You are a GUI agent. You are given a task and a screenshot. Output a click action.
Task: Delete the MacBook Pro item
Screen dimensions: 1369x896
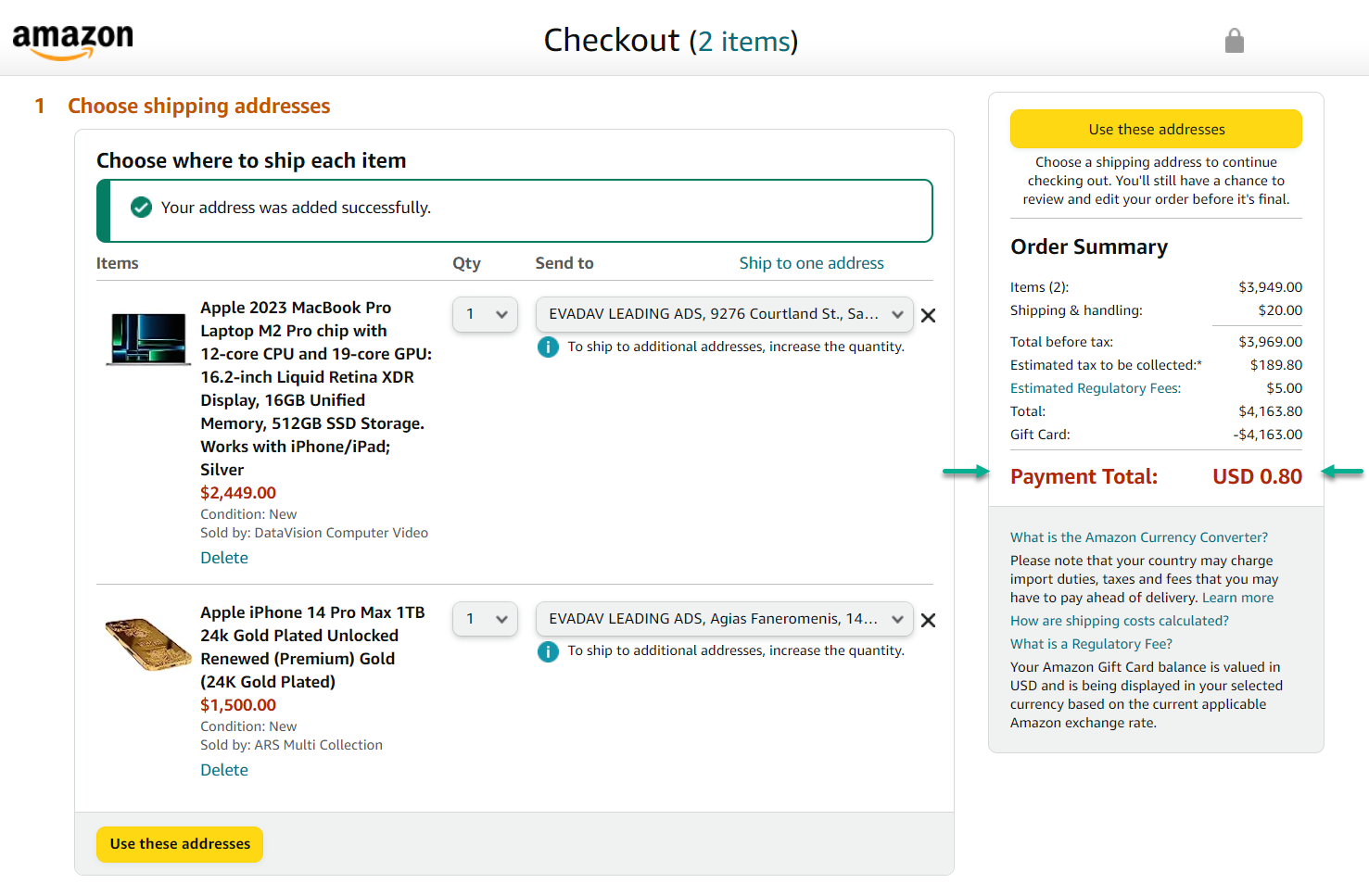point(224,558)
